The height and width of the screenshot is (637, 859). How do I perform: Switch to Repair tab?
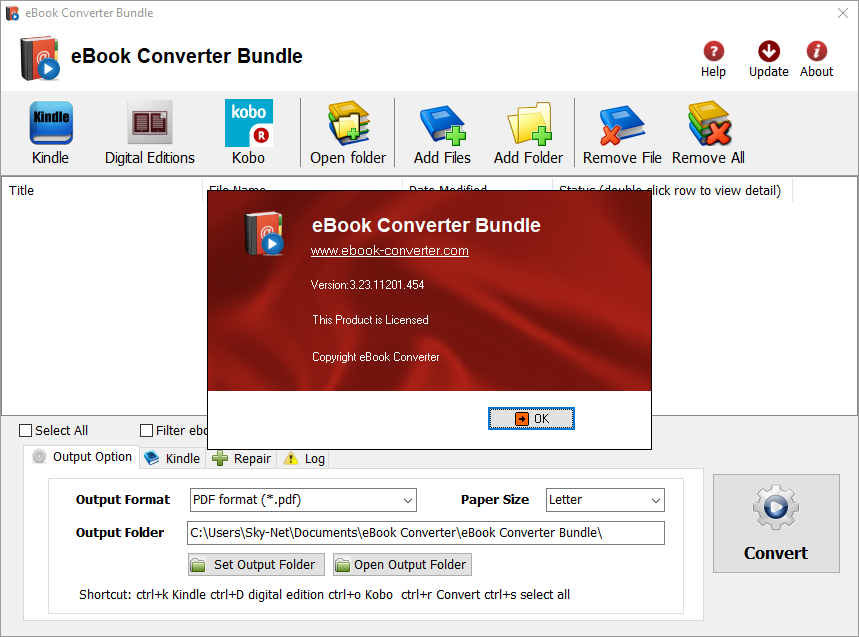click(242, 458)
